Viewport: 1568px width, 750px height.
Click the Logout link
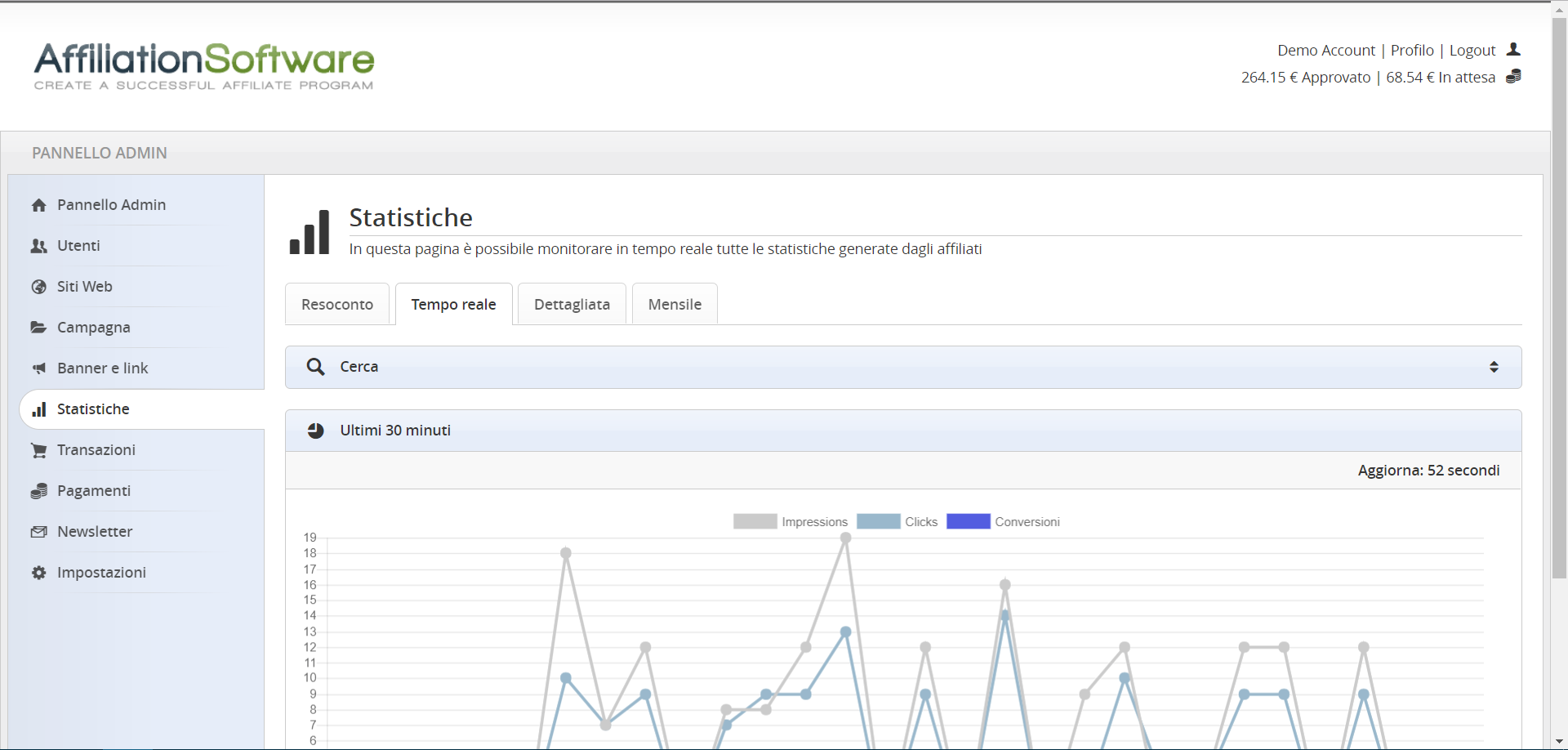pyautogui.click(x=1472, y=50)
